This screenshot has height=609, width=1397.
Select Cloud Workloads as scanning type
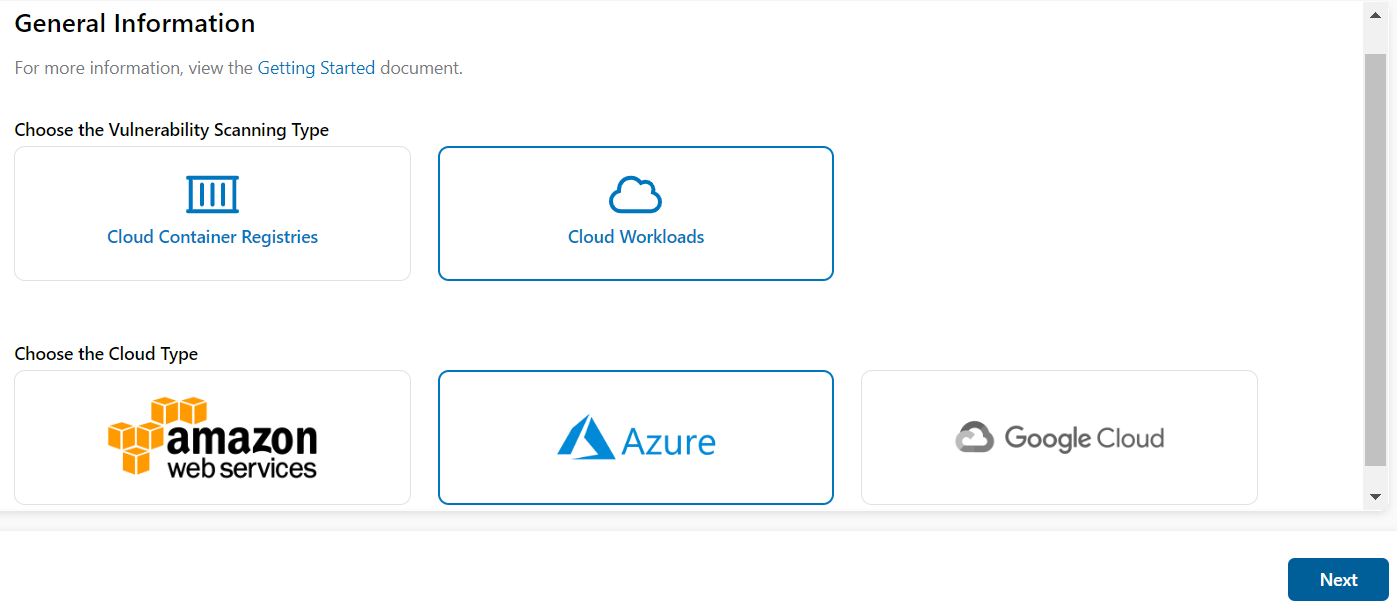tap(636, 213)
